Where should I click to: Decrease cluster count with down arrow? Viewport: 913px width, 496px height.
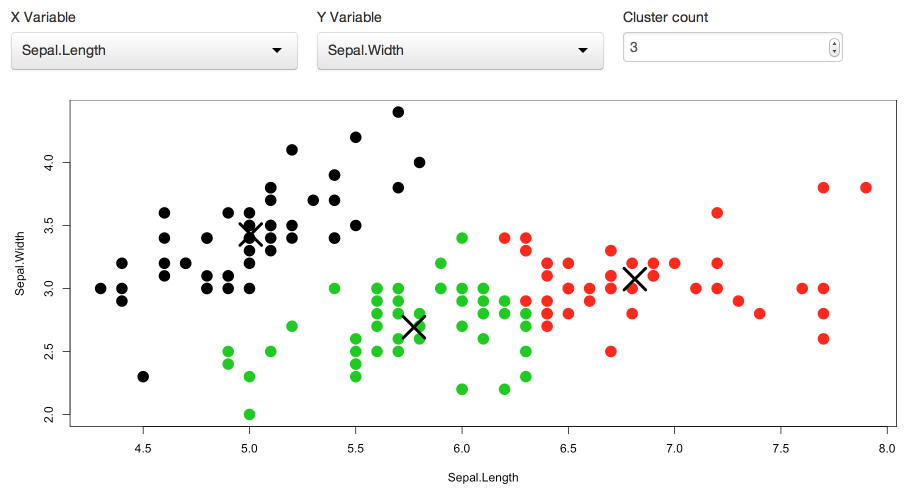click(834, 52)
